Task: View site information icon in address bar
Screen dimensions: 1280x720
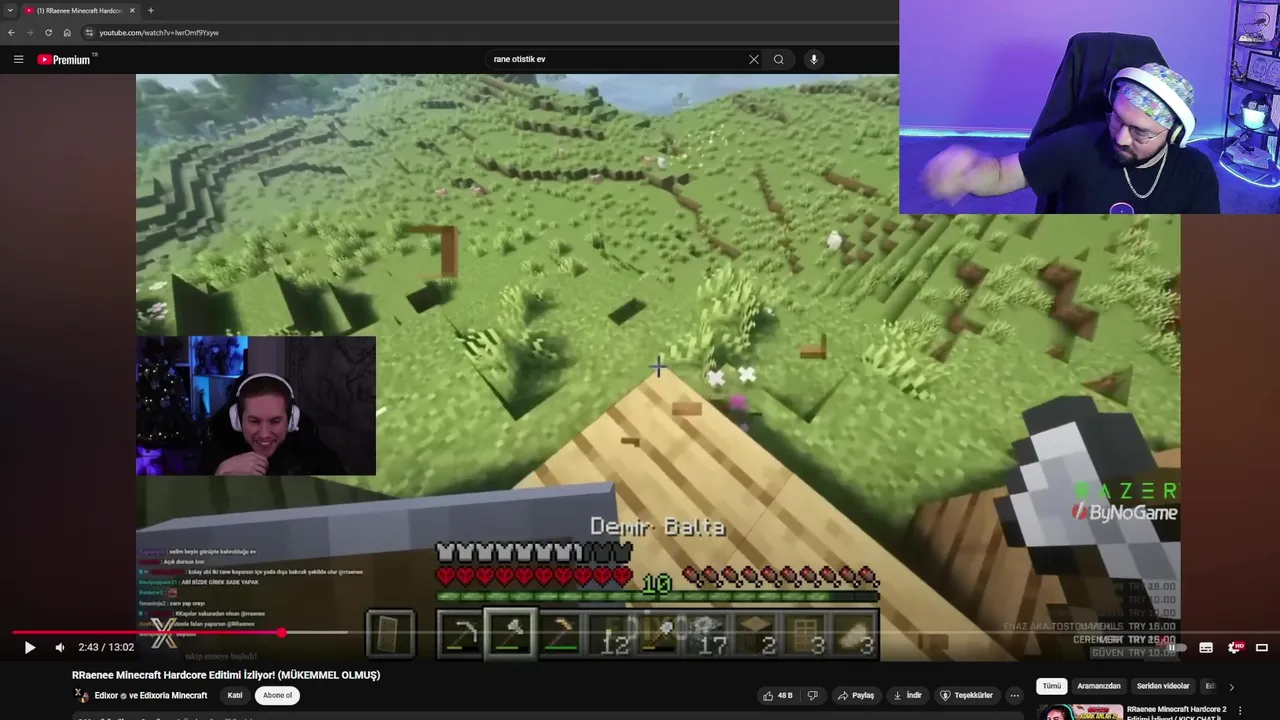Action: 89,32
